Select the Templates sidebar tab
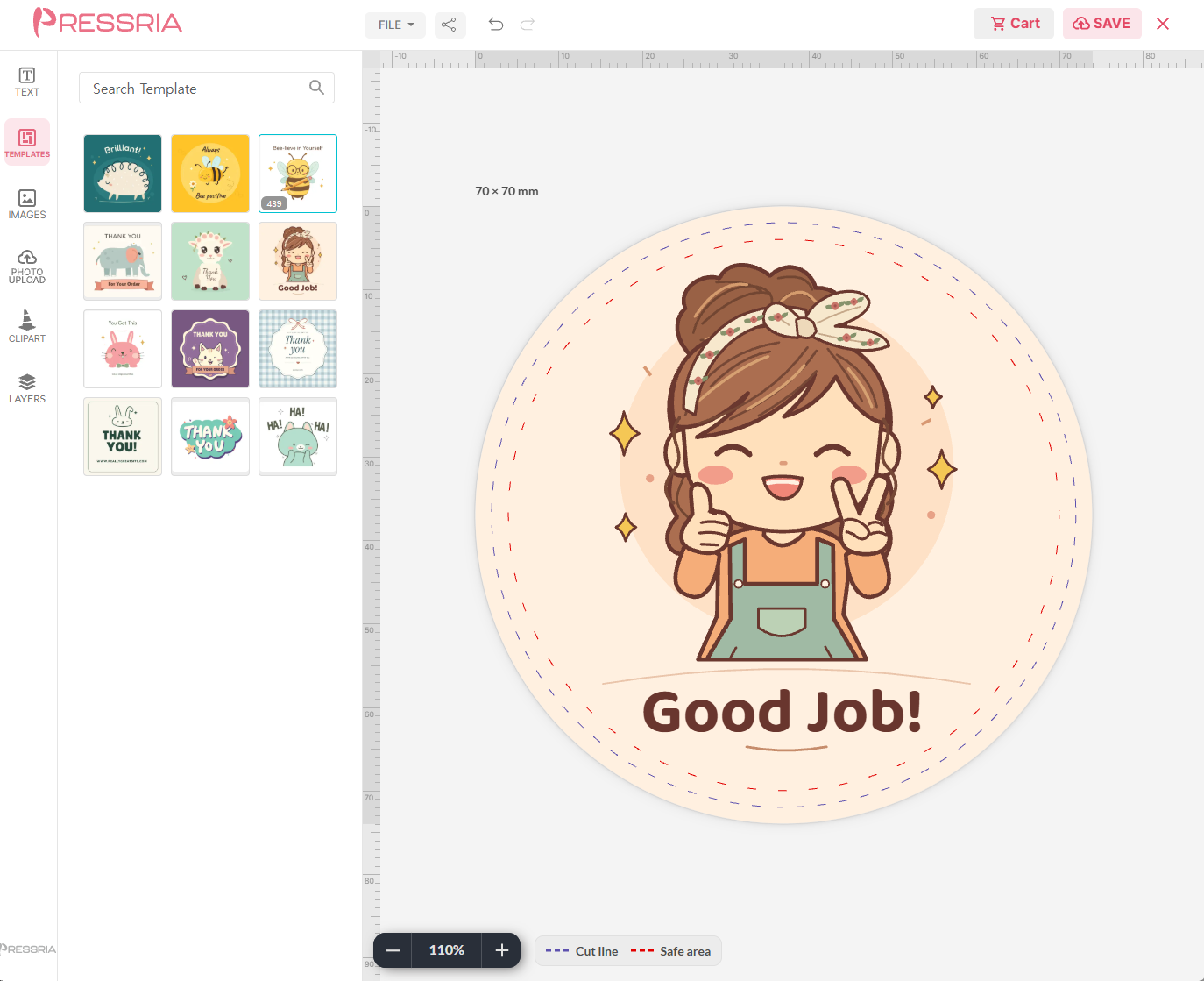 click(x=27, y=142)
